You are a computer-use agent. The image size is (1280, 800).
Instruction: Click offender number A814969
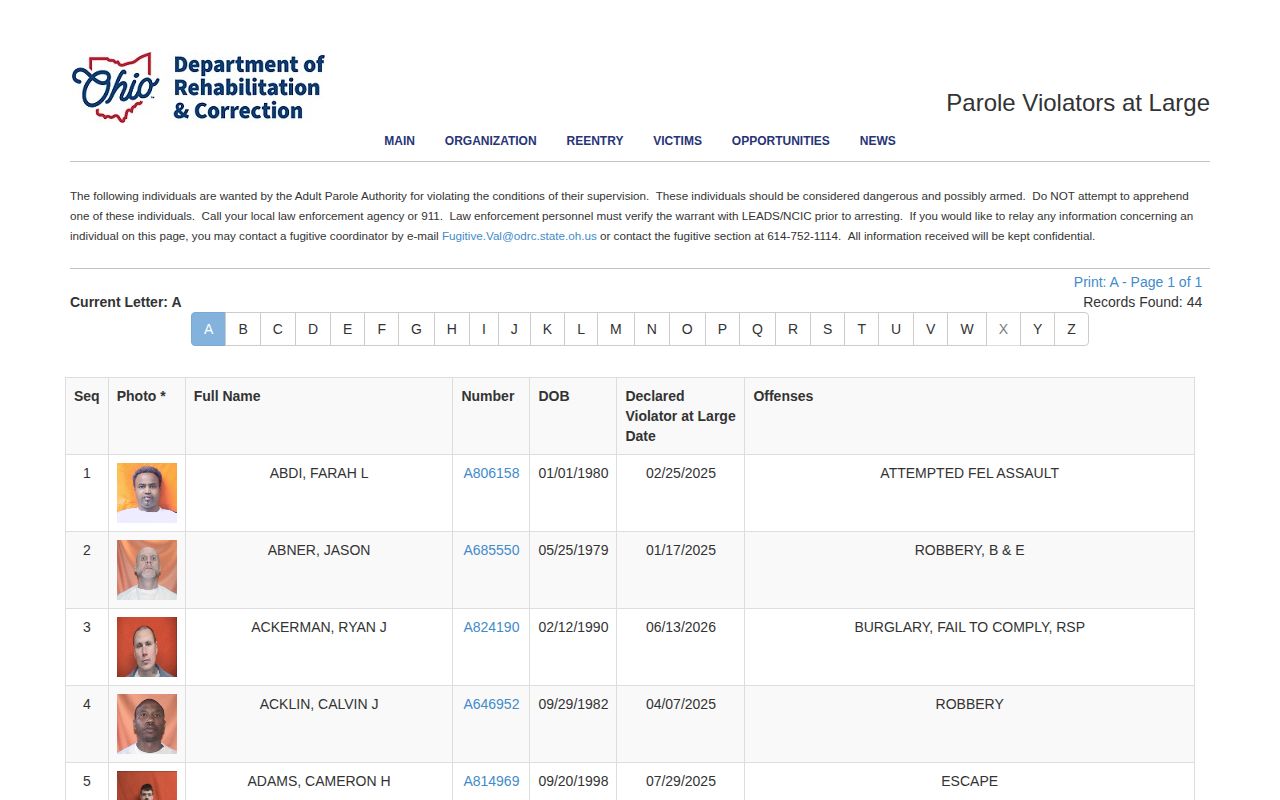point(491,781)
